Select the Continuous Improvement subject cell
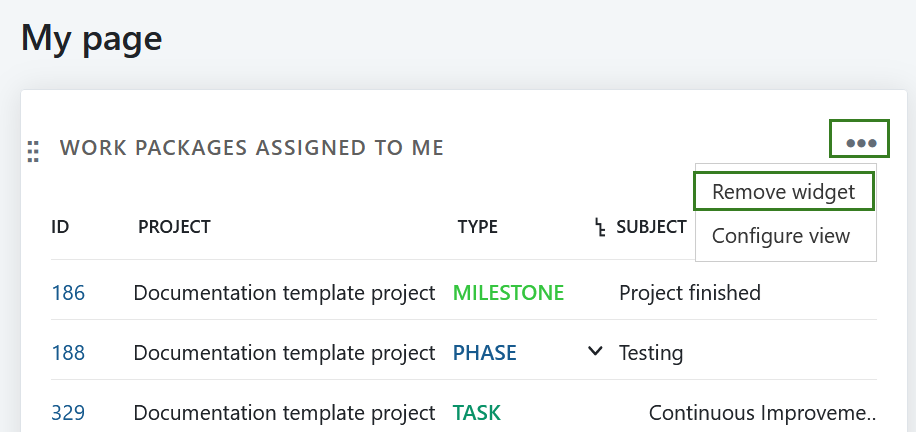Image resolution: width=916 pixels, height=432 pixels. point(762,413)
